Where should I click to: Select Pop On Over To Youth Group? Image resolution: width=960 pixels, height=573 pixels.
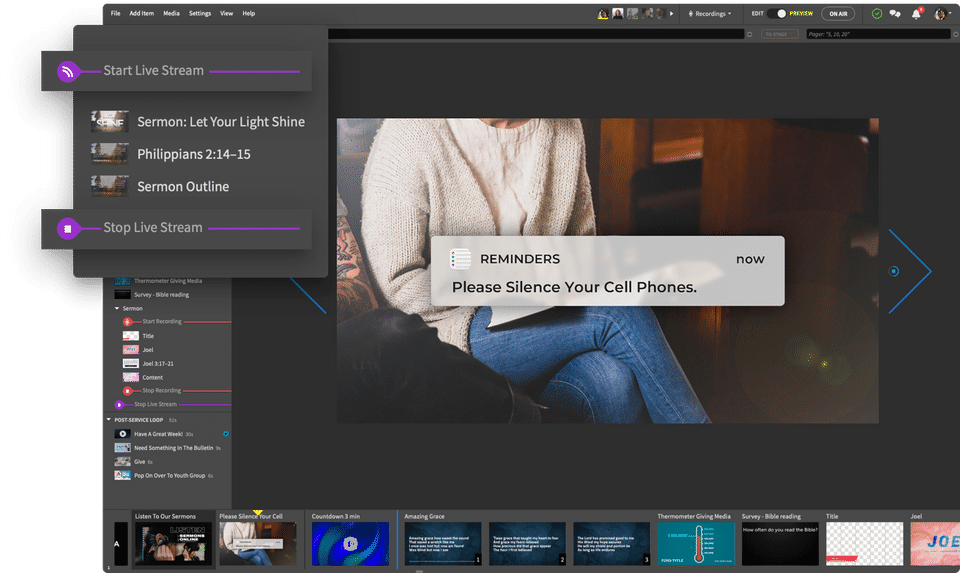tap(170, 476)
